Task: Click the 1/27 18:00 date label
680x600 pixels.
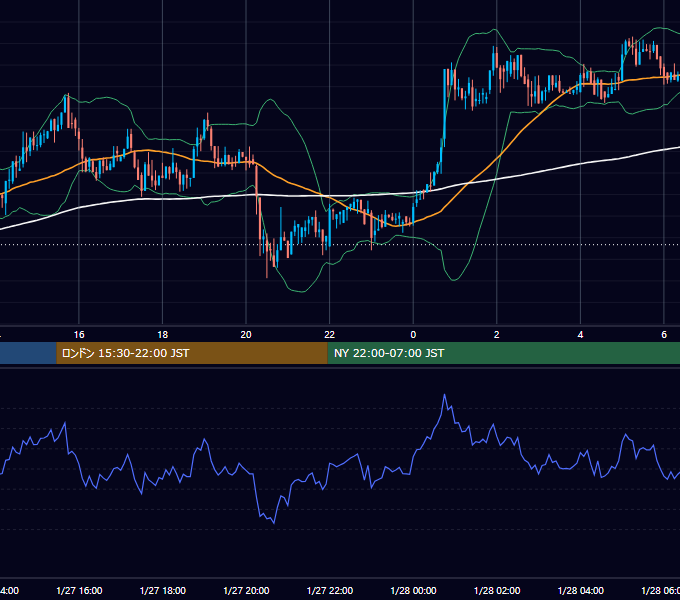Action: click(163, 590)
